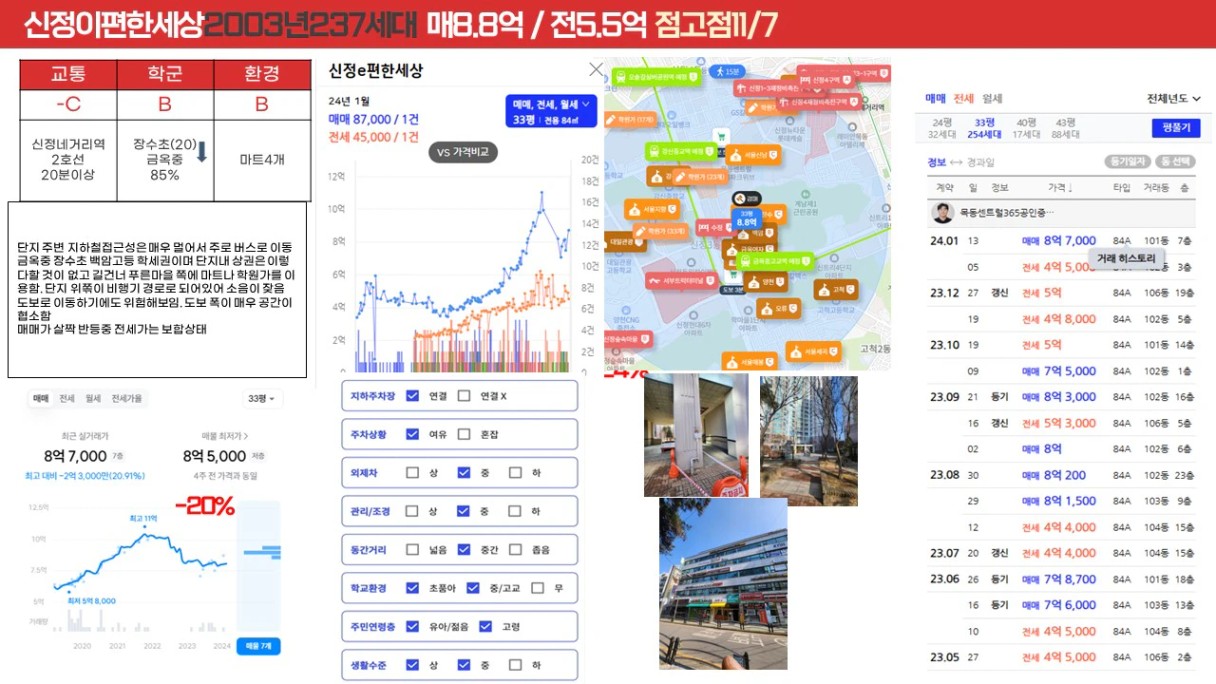The height and width of the screenshot is (684, 1216).
Task: Click the 서부트럭터미널 marker on the map
Action: coord(682,281)
